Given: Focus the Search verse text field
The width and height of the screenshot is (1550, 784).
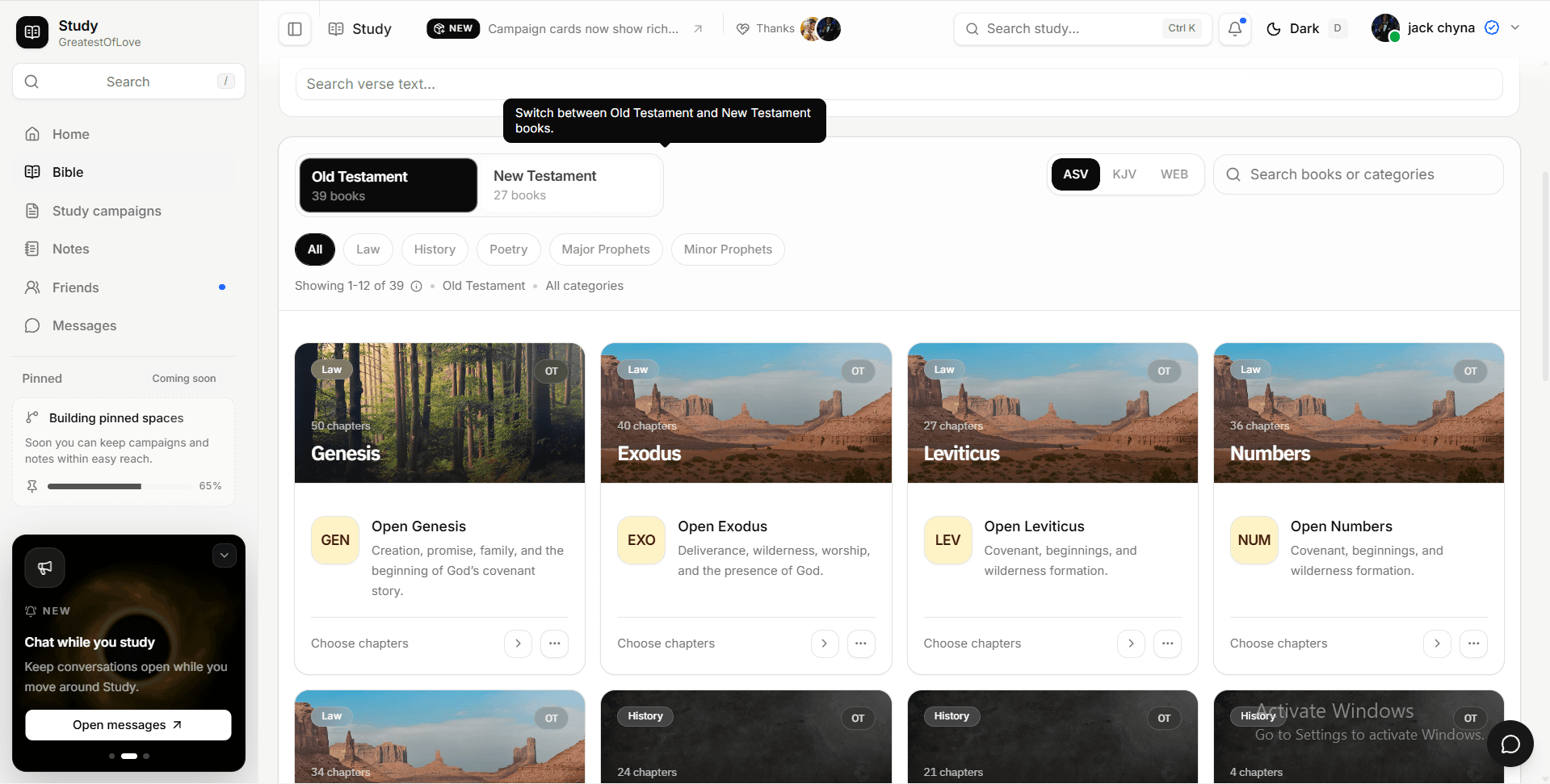Looking at the screenshot, I should (x=899, y=84).
